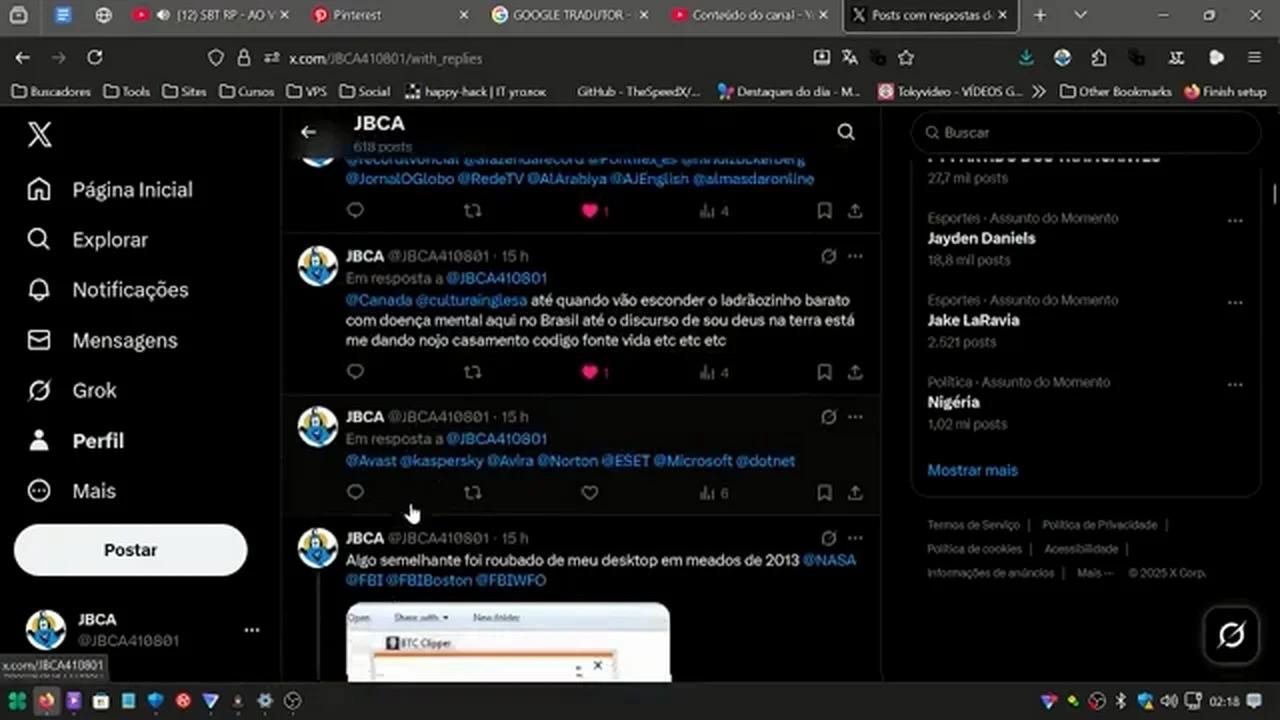Repost the @Canada @culturainglesa post
Viewport: 1280px width, 720px height.
coord(473,372)
